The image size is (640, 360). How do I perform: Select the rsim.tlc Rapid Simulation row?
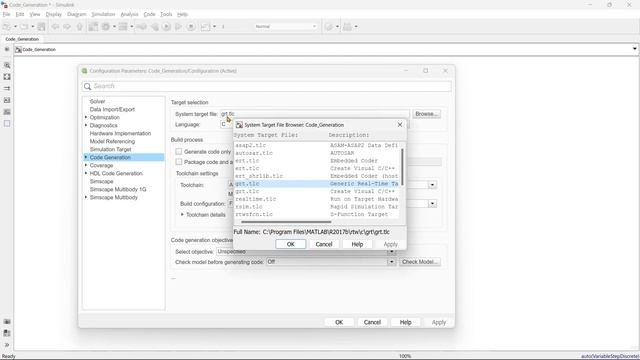pyautogui.click(x=317, y=207)
